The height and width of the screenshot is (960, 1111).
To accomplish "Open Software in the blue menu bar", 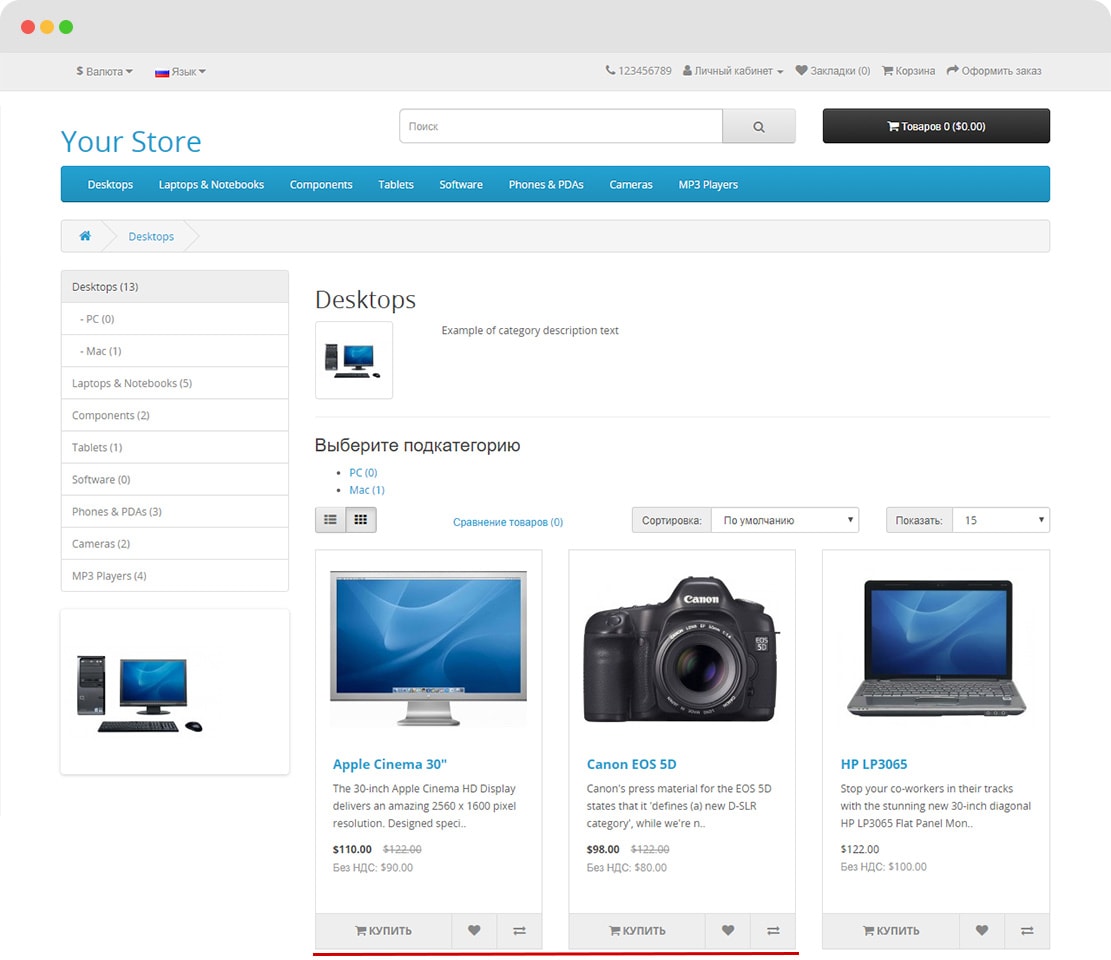I will point(461,184).
